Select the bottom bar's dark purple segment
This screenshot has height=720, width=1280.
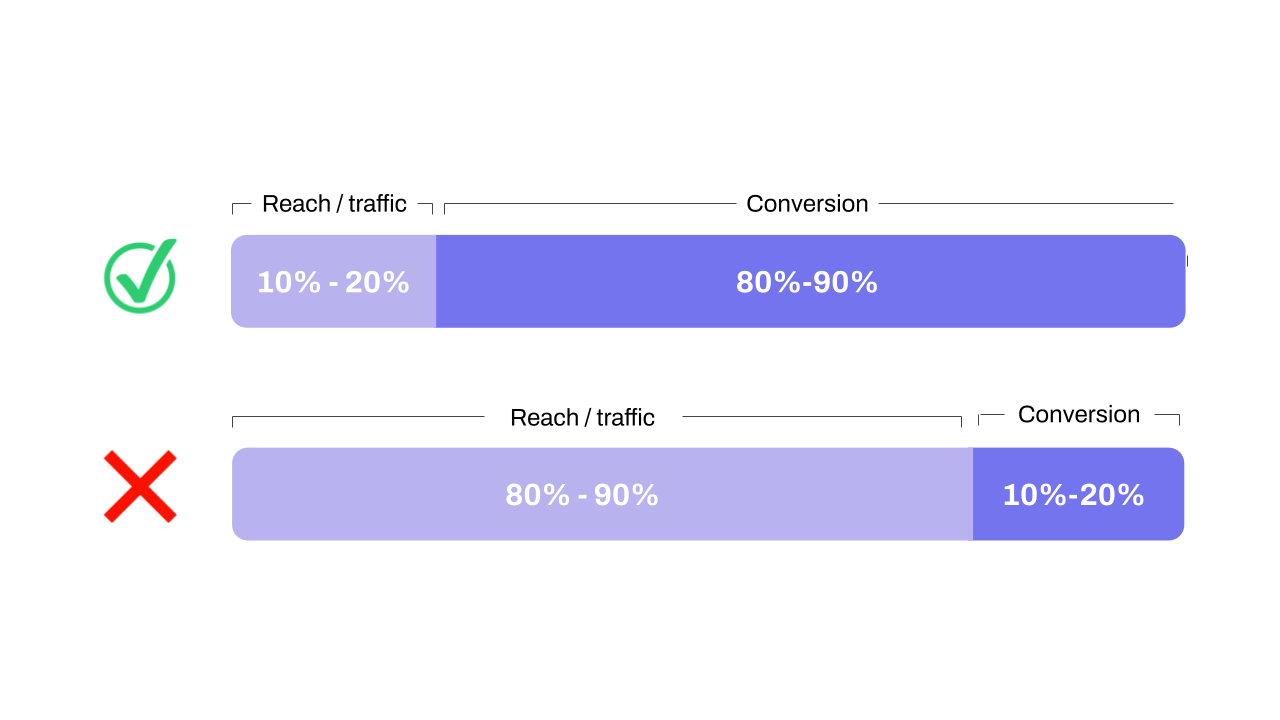pos(1079,494)
